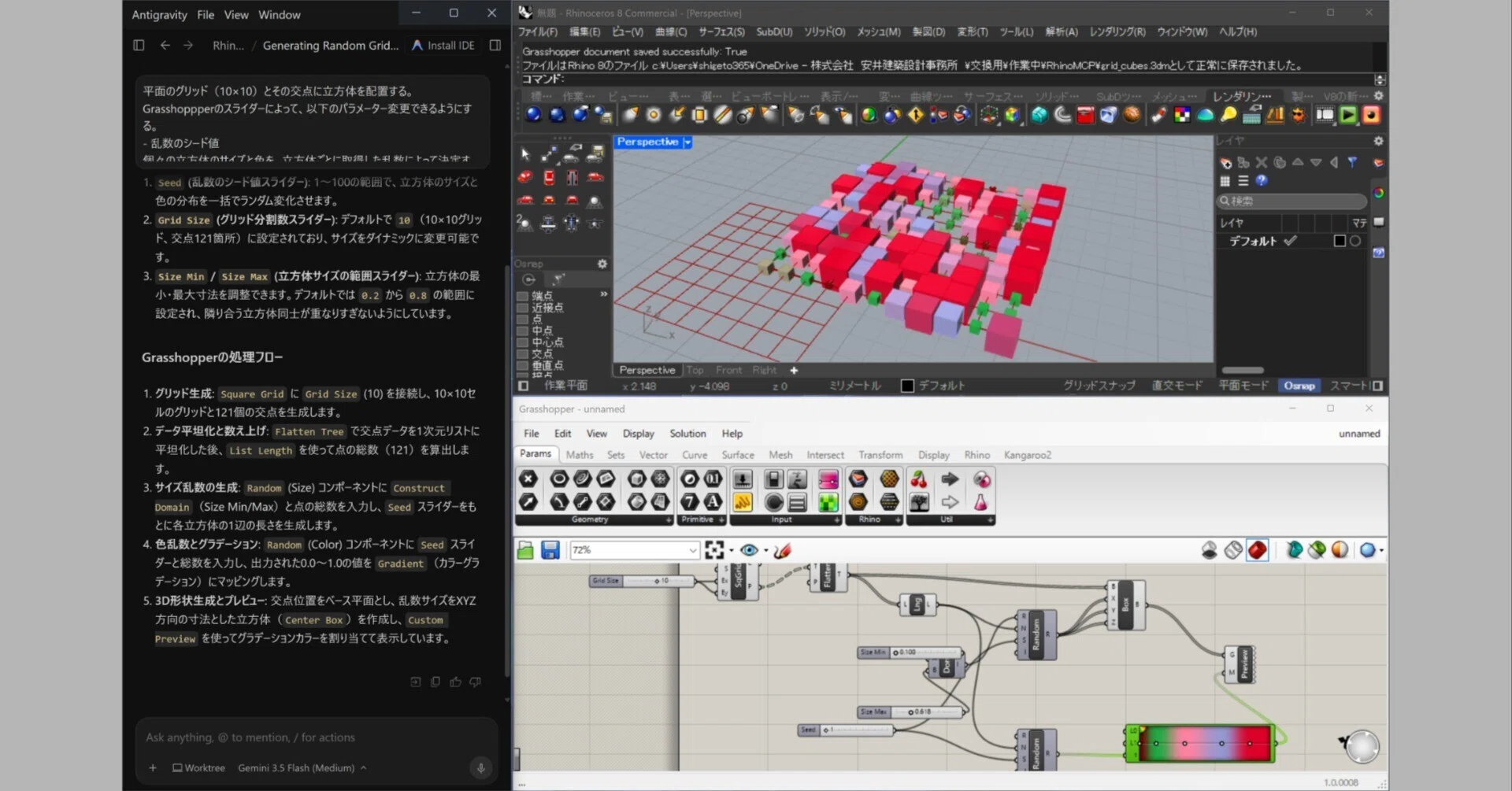
Task: Toggle Osnap in Rhino status bar
Action: coord(1299,386)
